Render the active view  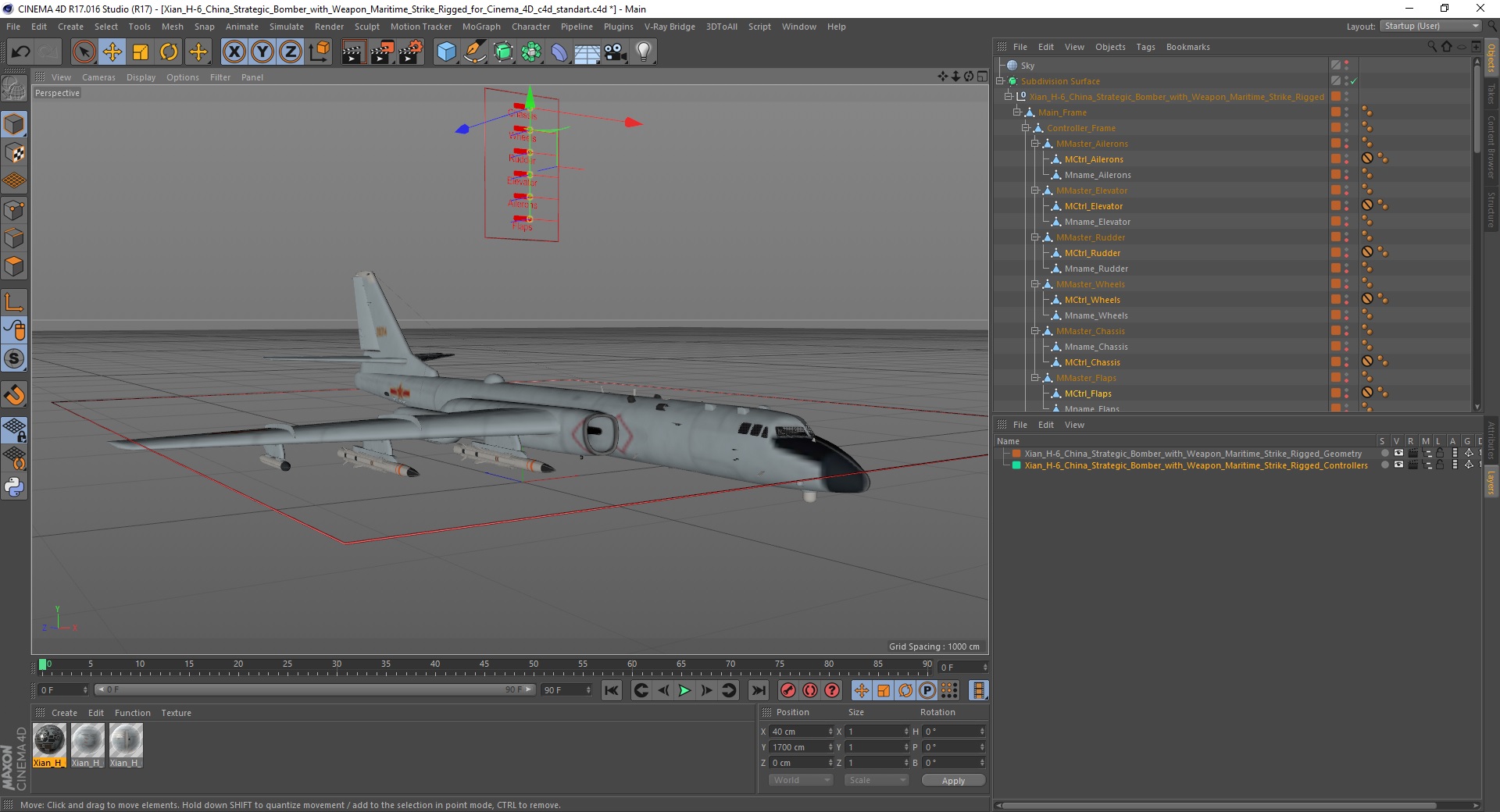pos(353,52)
